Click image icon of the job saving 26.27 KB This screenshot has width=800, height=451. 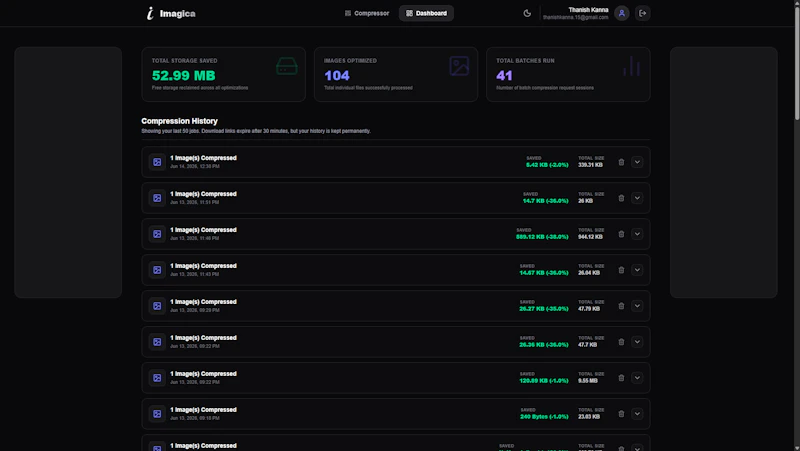click(x=157, y=306)
